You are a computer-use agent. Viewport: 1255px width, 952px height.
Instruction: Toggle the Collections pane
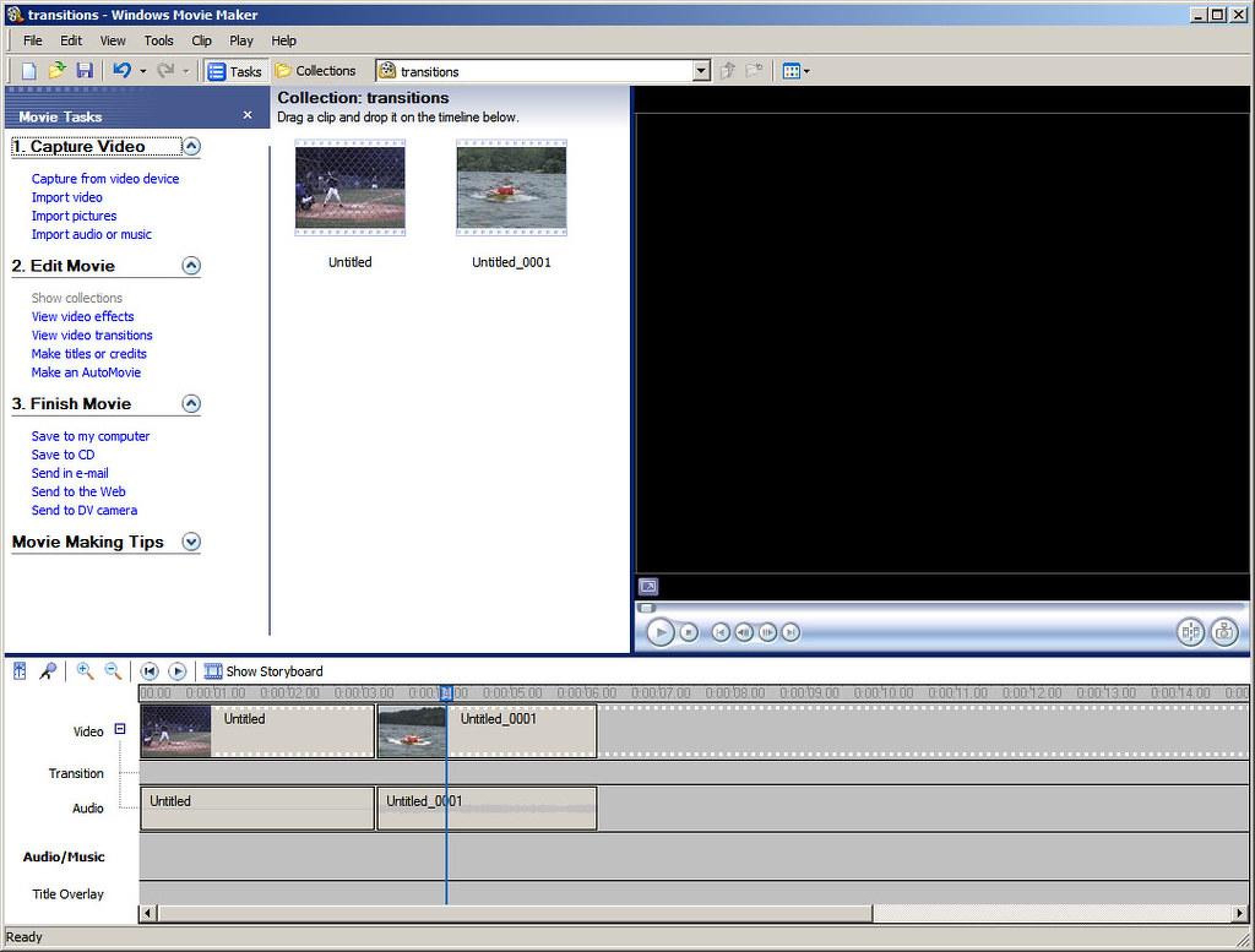coord(316,70)
